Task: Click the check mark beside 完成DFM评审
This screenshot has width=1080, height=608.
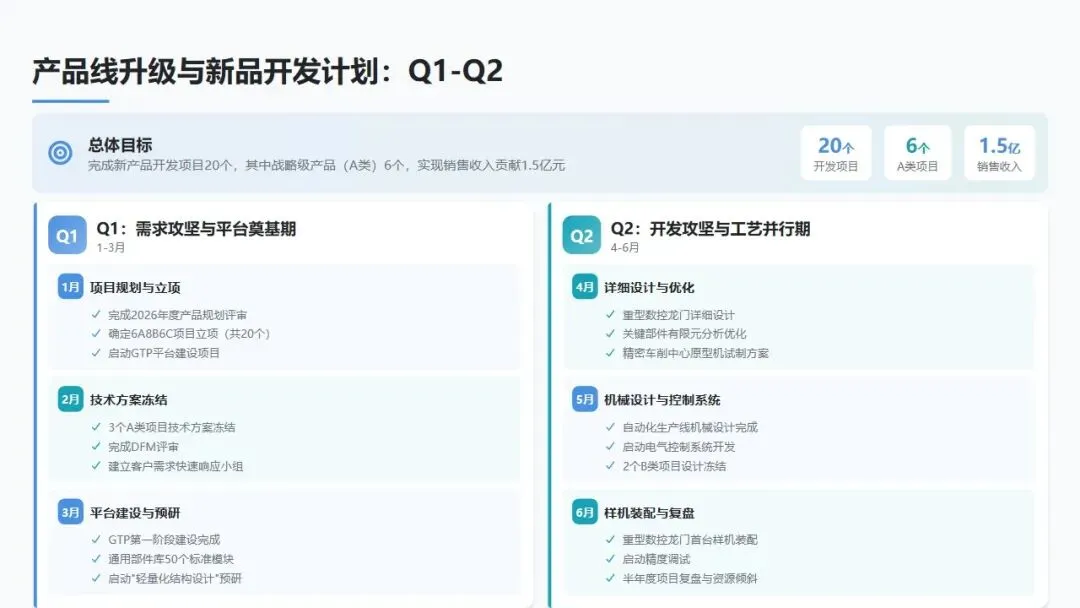Action: pyautogui.click(x=96, y=446)
